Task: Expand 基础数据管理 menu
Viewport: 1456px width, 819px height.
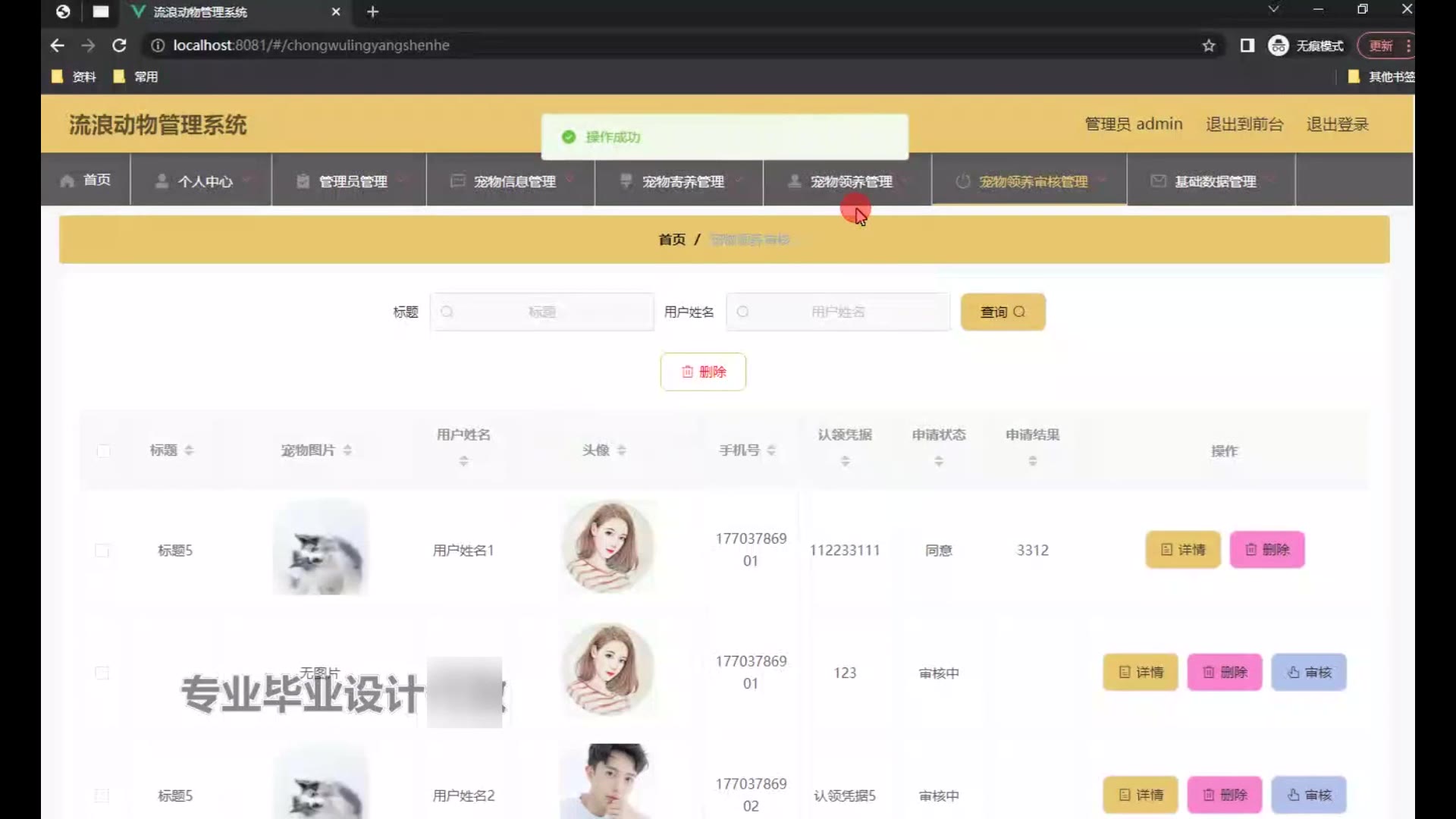Action: pos(1211,181)
